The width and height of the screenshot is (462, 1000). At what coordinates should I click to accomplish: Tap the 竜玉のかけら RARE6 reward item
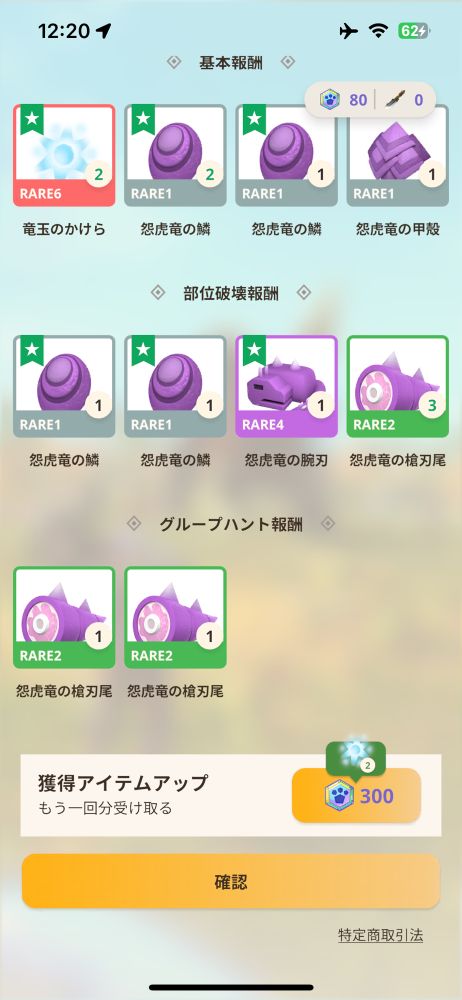[x=64, y=155]
